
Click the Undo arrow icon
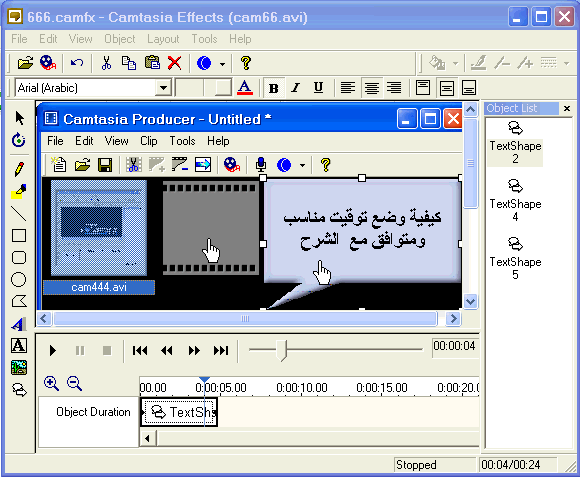77,63
